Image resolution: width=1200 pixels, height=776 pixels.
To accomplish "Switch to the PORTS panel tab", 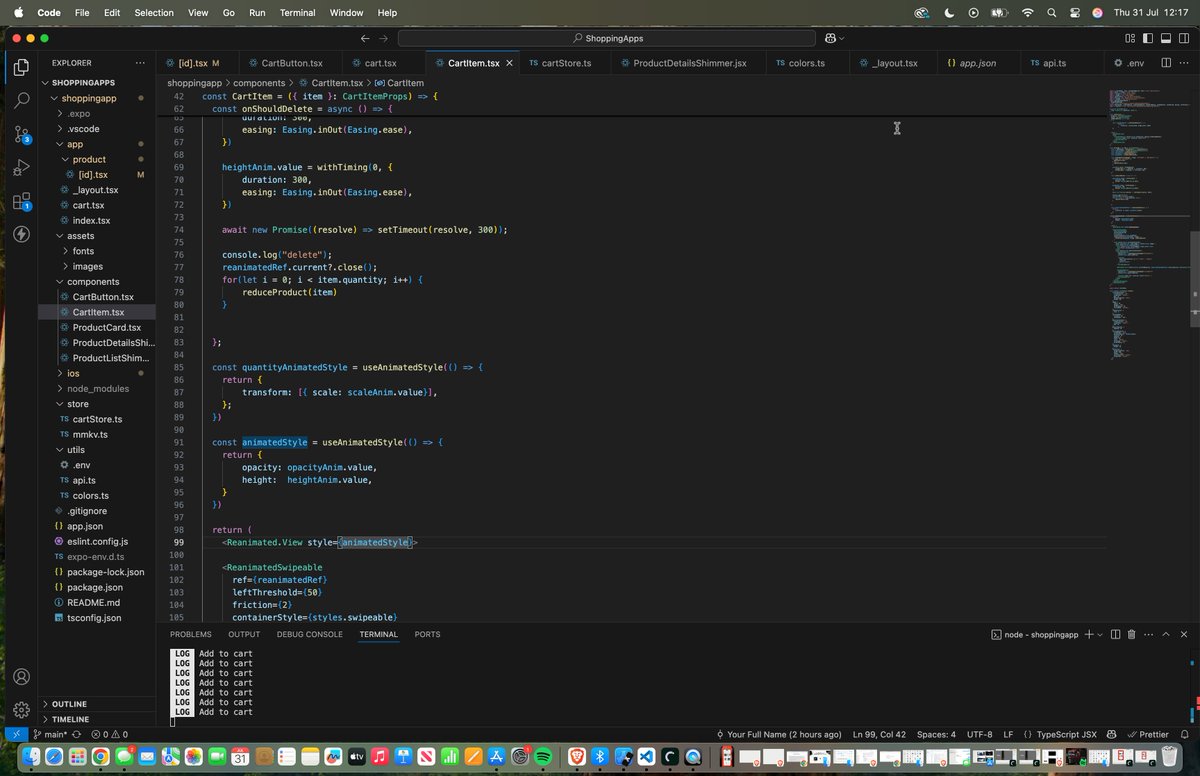I will pos(427,634).
